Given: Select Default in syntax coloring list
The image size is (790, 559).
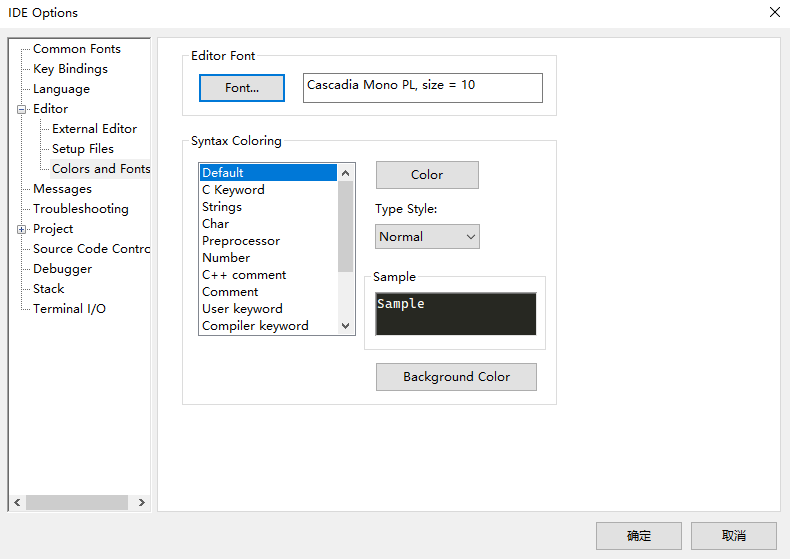Looking at the screenshot, I should (269, 173).
